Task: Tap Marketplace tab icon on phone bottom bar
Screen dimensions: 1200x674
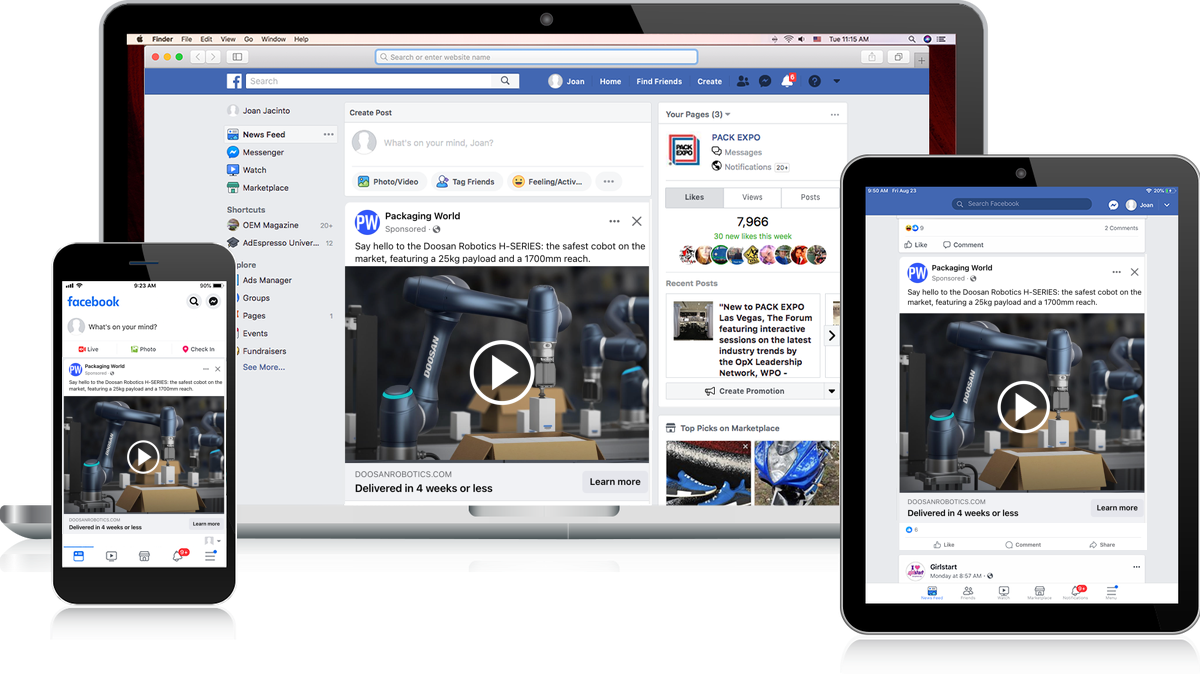Action: (x=144, y=555)
